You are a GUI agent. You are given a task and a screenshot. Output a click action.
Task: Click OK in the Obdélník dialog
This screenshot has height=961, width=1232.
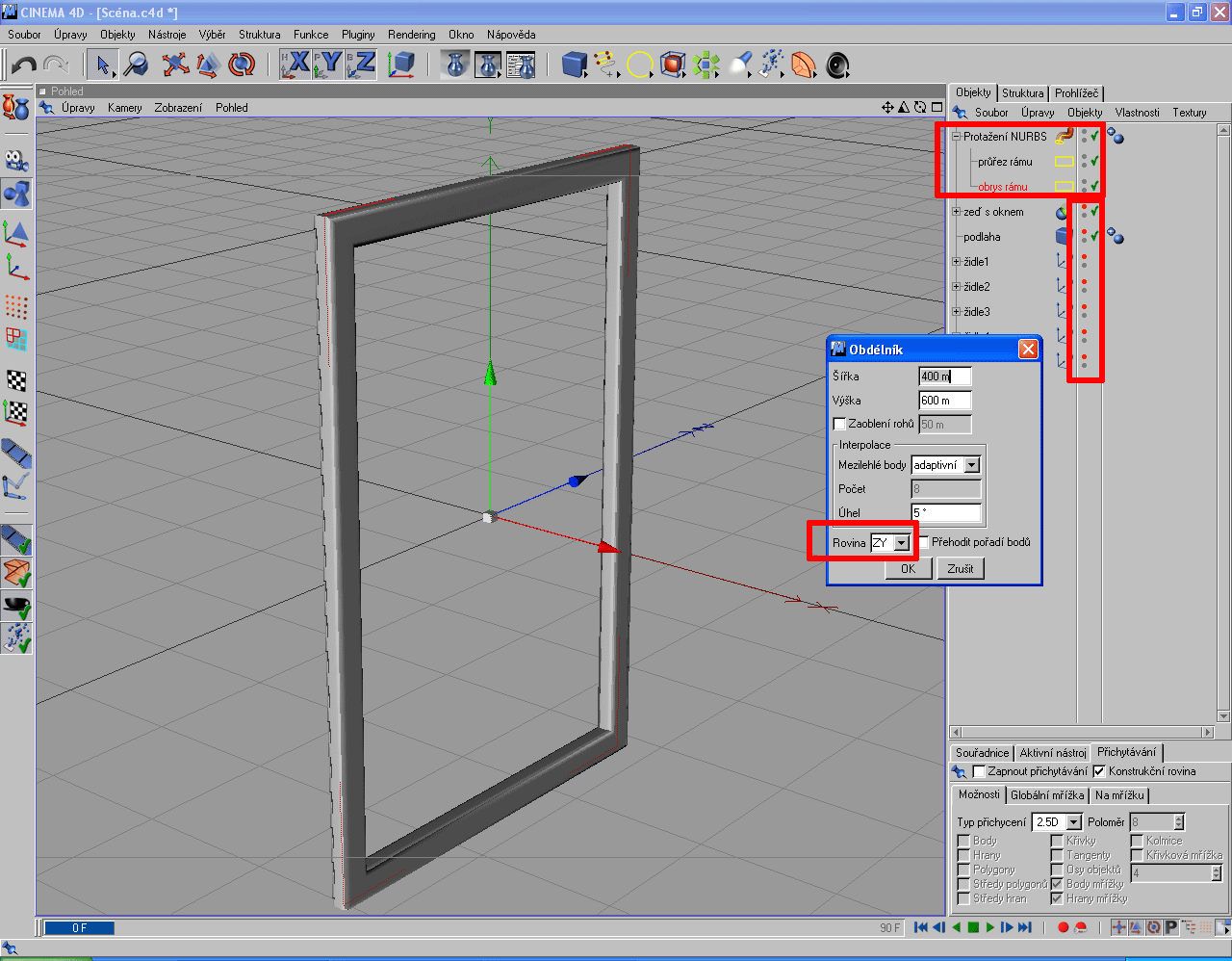[908, 569]
